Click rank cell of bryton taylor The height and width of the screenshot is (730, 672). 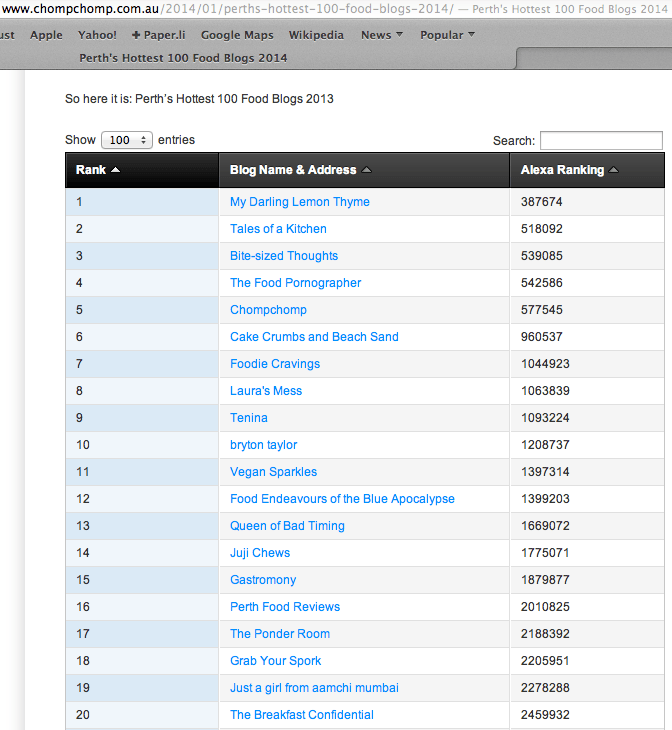point(142,445)
